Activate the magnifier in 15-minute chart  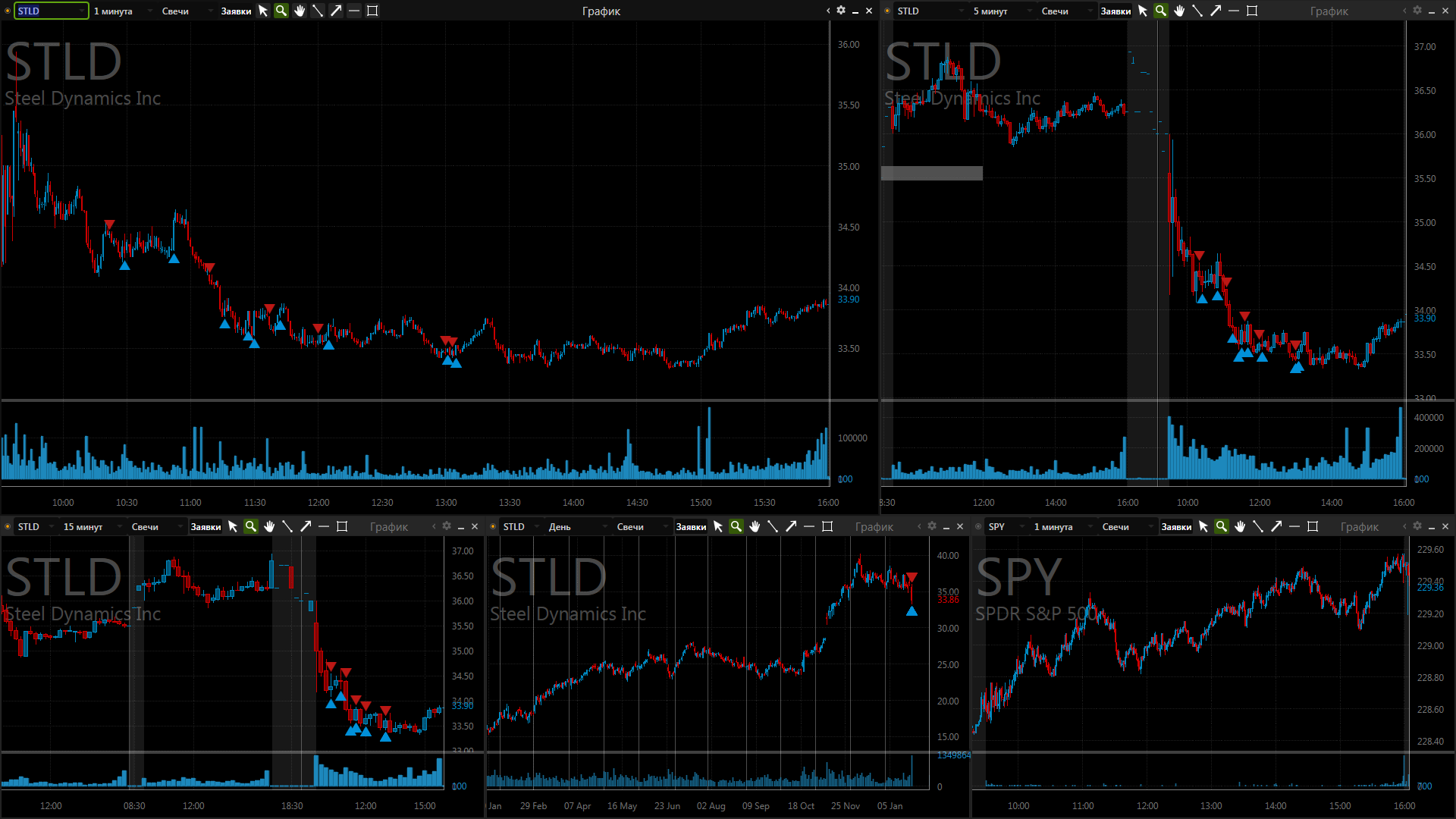point(251,526)
